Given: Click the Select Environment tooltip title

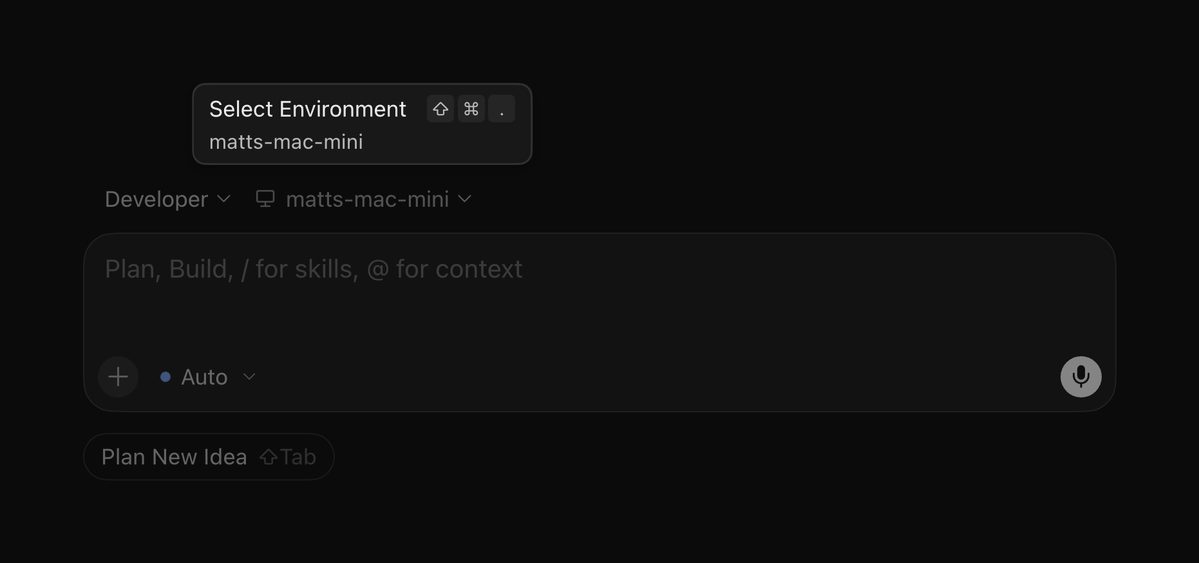Looking at the screenshot, I should click(x=307, y=109).
